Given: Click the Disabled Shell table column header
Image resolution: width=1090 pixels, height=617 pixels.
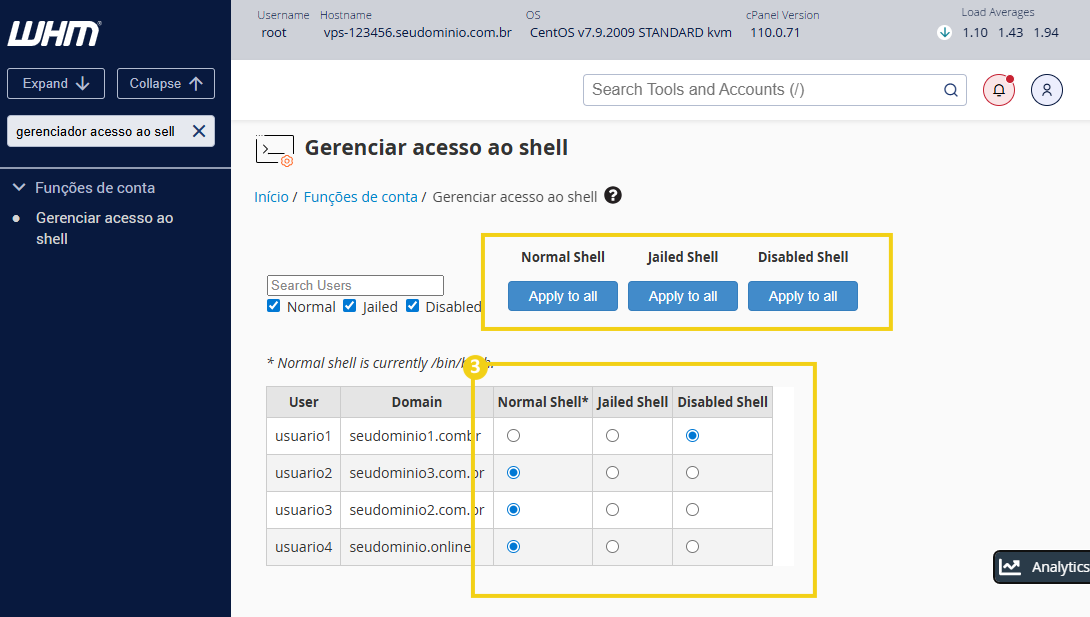Looking at the screenshot, I should (x=722, y=402).
